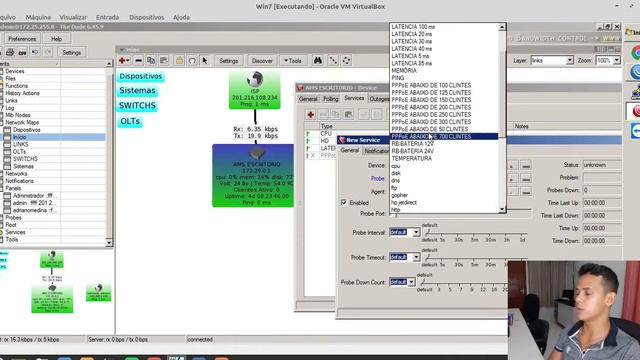The image size is (640, 360).
Task: Click the Help button
Action: [56, 39]
